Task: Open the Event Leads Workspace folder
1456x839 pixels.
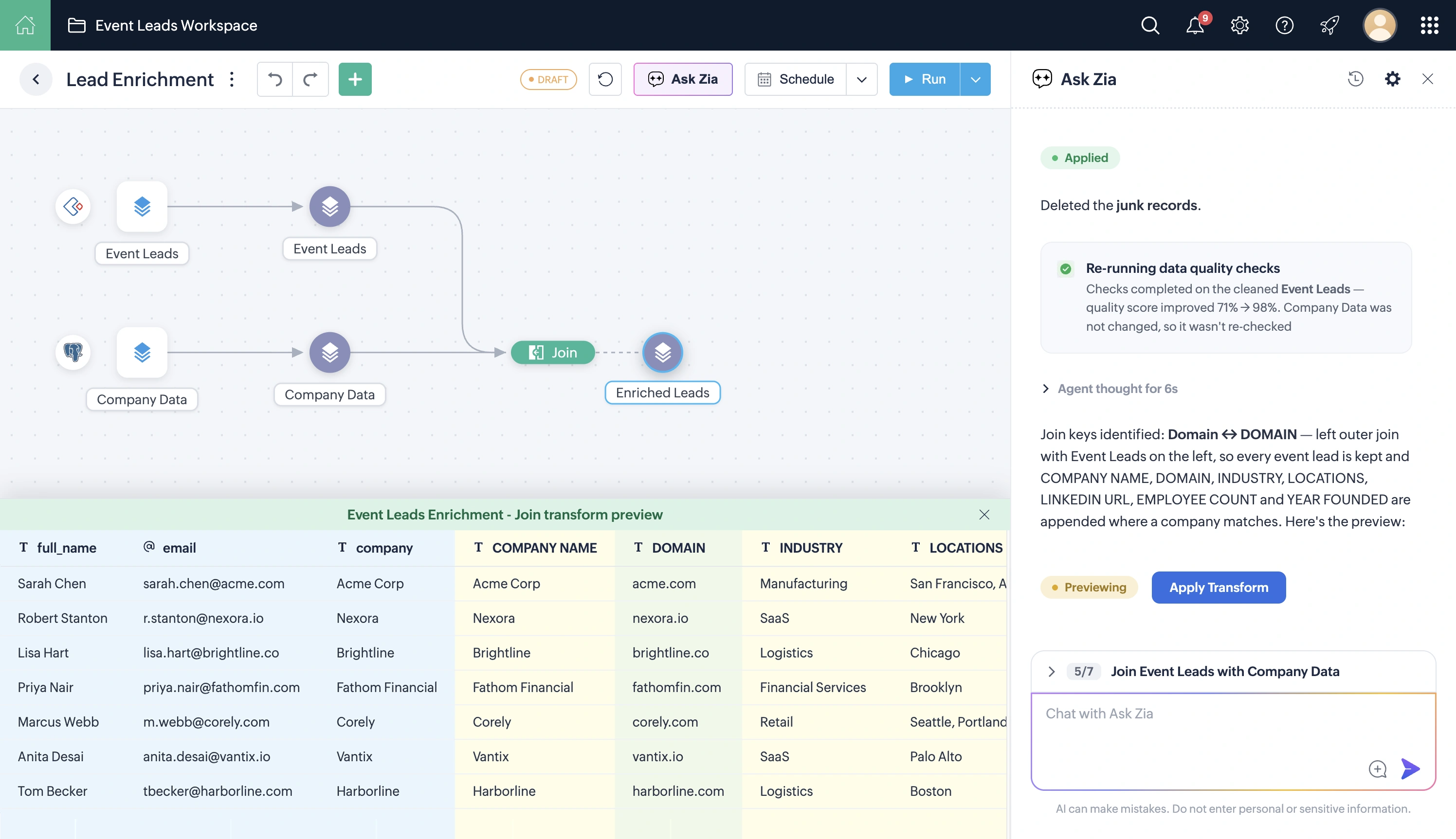Action: [163, 25]
